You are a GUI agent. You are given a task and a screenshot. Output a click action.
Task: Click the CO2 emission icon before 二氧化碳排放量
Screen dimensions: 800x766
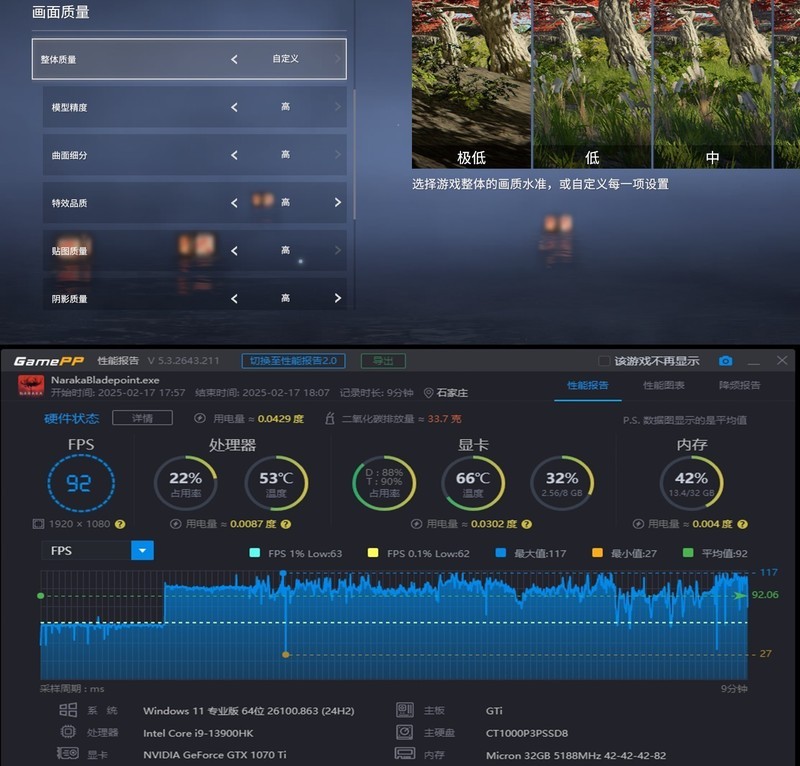coord(330,418)
